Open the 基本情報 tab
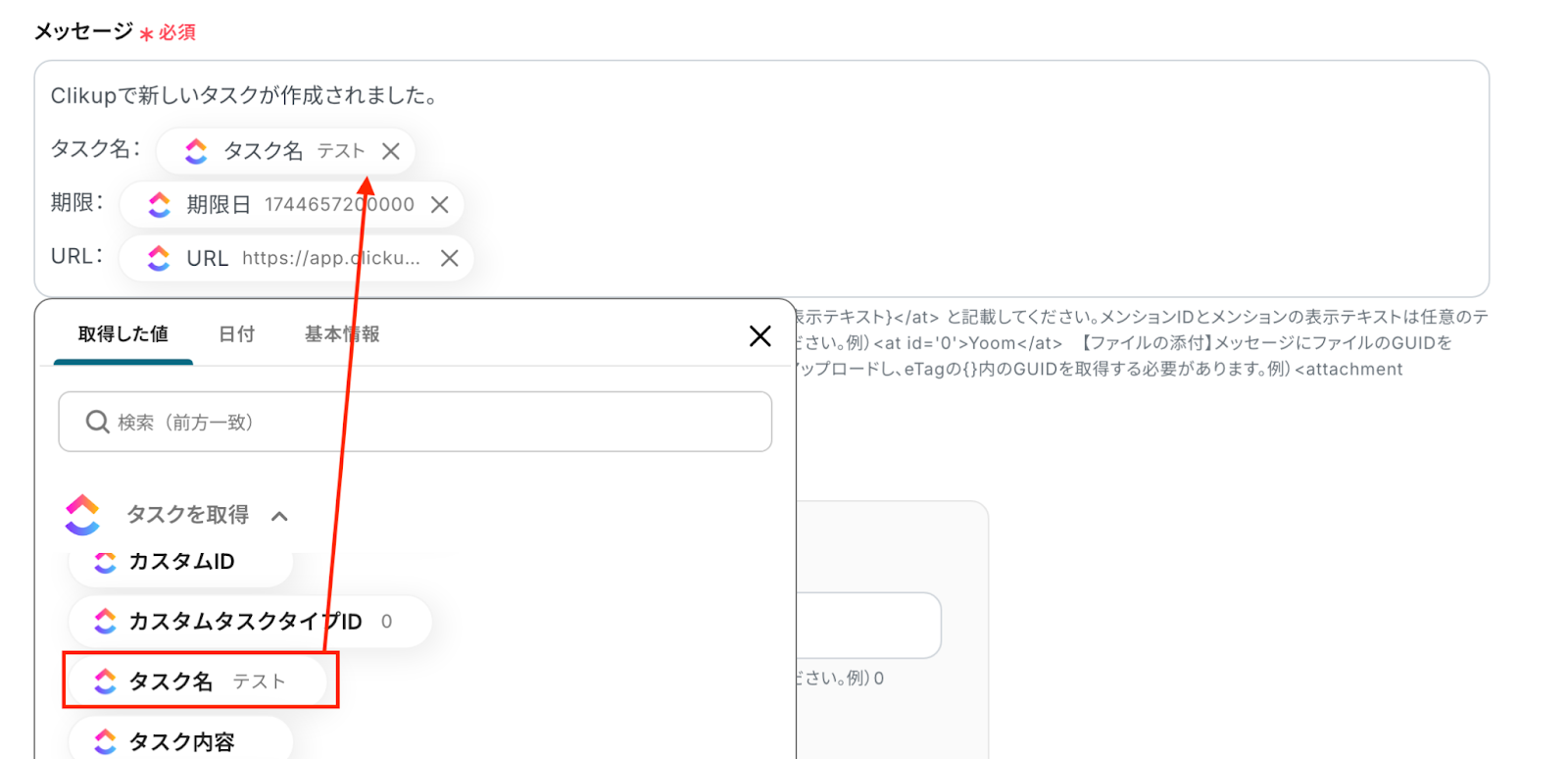 342,334
